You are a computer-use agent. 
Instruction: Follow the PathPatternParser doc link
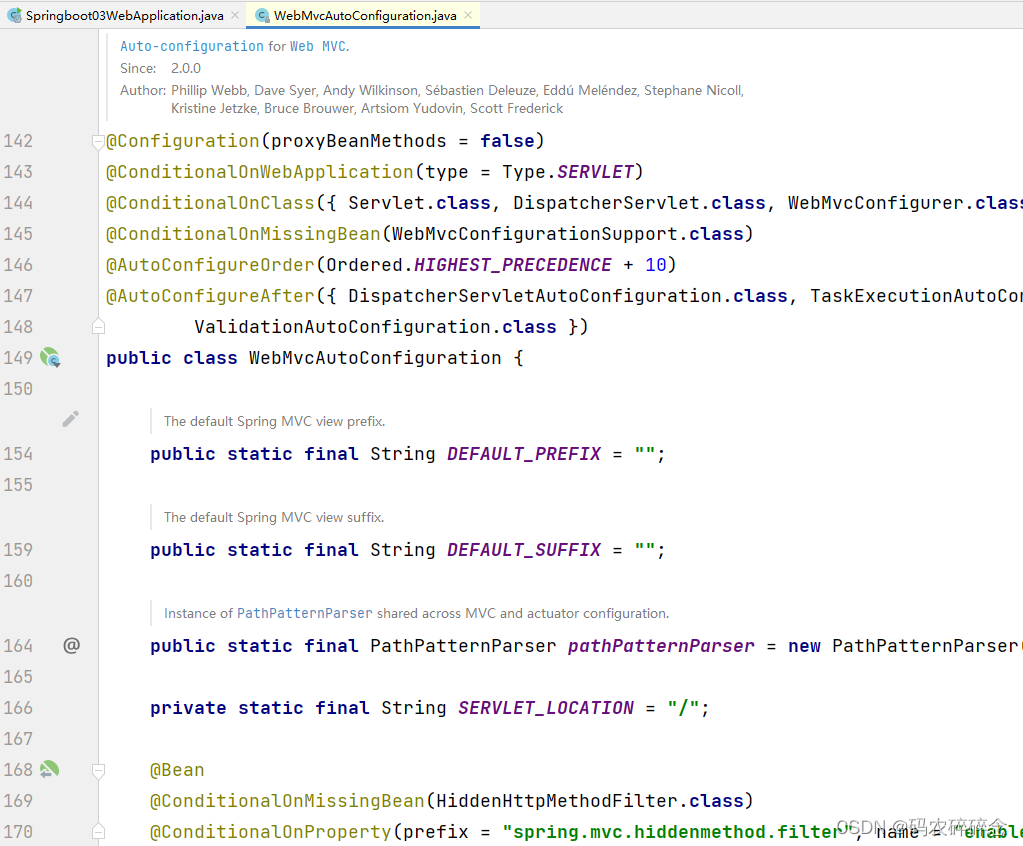pos(305,613)
